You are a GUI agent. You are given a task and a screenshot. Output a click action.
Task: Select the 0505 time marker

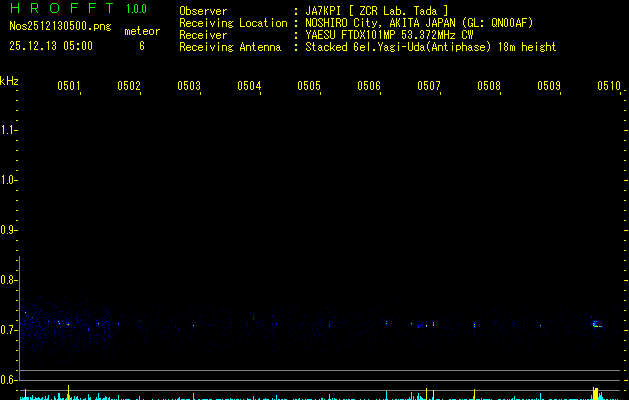tap(309, 86)
